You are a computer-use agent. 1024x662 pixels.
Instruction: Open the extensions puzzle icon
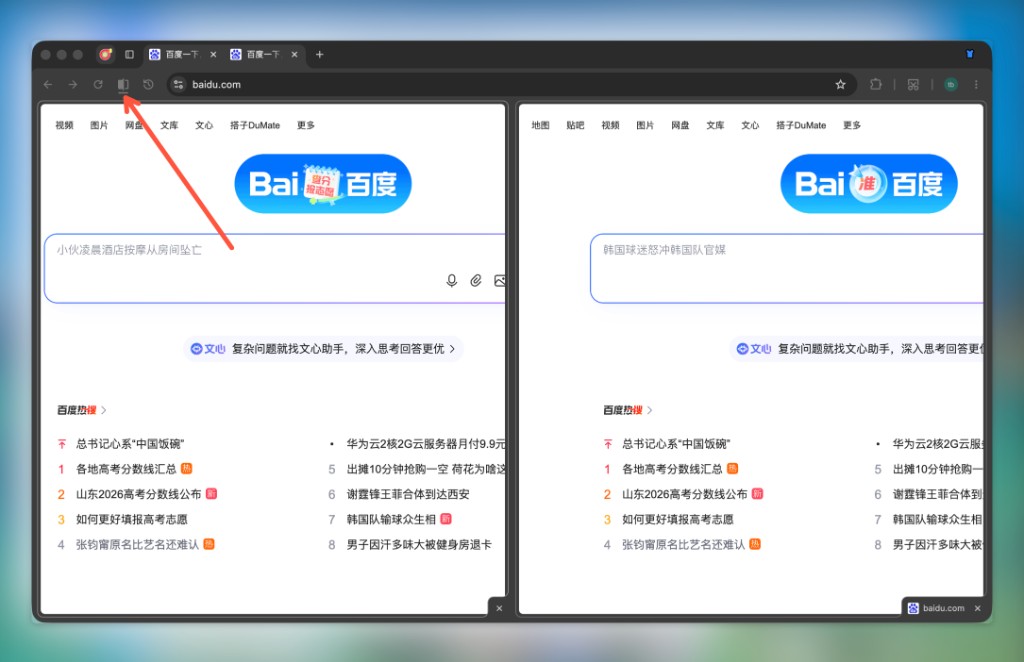[x=876, y=84]
